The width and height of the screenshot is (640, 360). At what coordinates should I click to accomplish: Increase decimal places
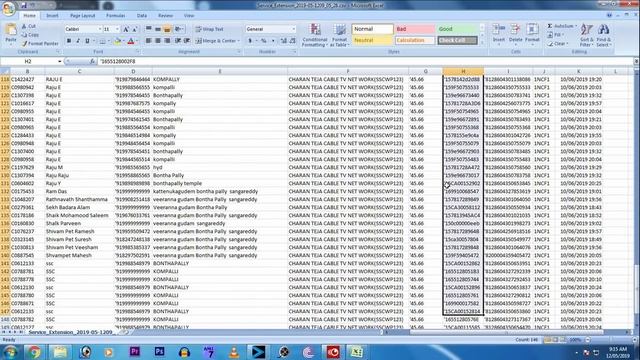click(283, 41)
